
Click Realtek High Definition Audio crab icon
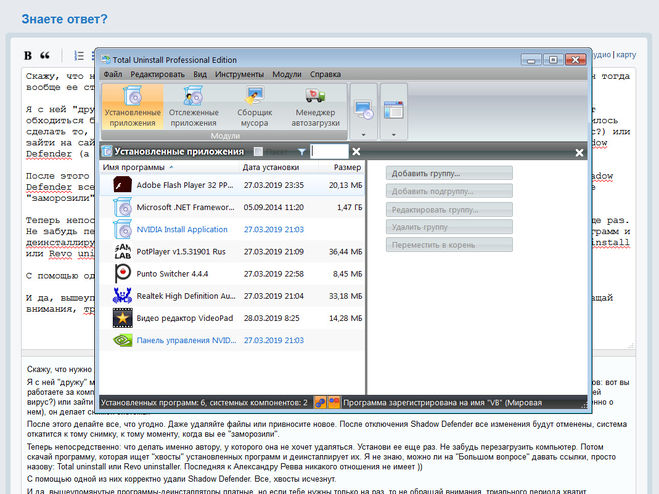click(x=122, y=296)
